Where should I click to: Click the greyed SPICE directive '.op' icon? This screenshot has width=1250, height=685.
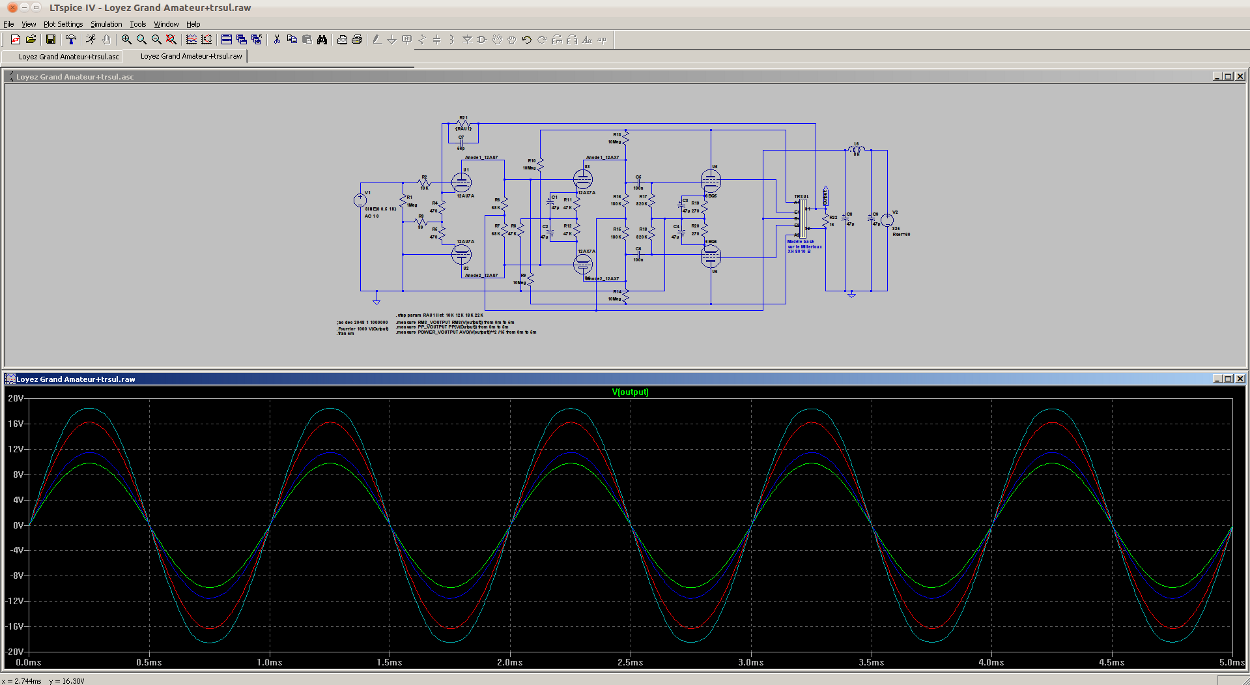602,39
